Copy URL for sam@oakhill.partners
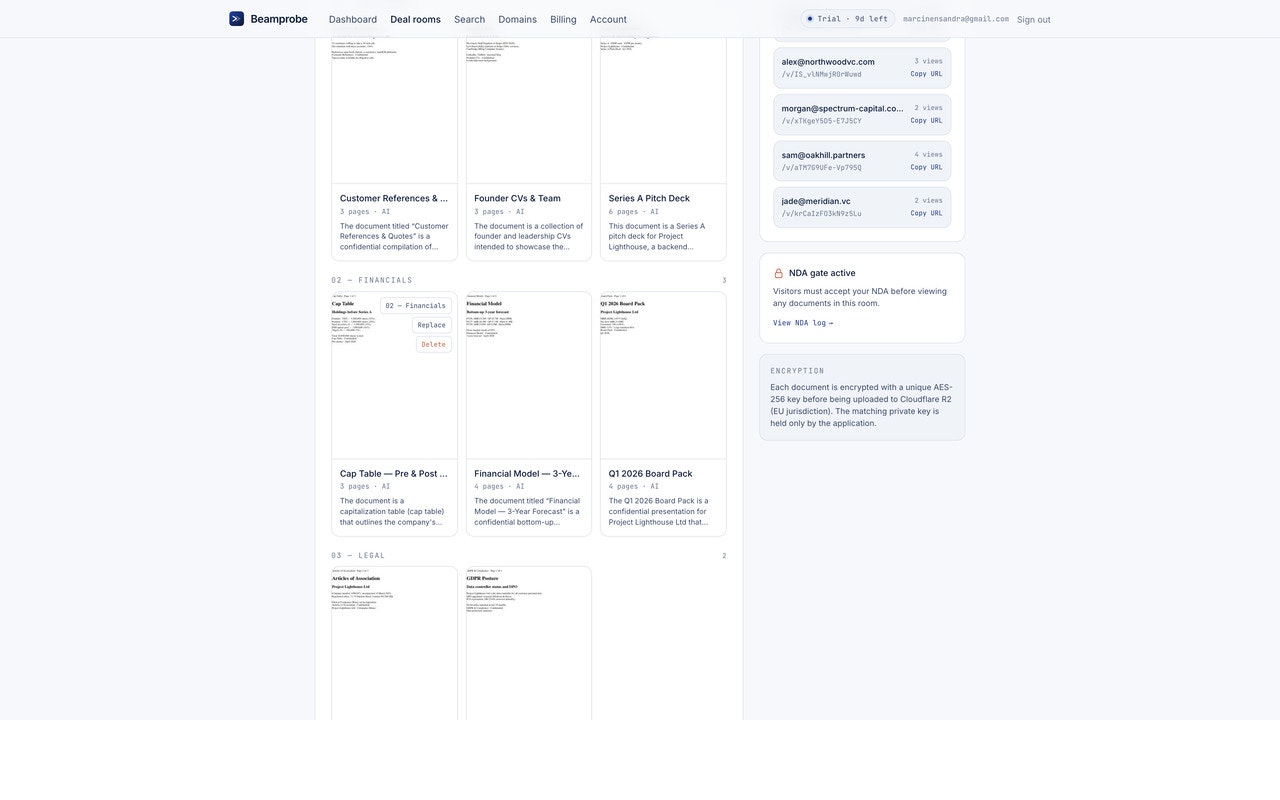Image resolution: width=1280 pixels, height=800 pixels. click(926, 167)
